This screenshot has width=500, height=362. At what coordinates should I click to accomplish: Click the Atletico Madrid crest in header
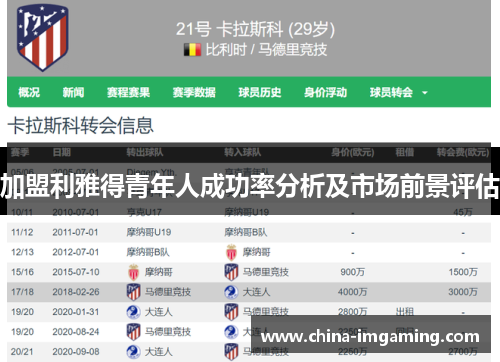42,38
